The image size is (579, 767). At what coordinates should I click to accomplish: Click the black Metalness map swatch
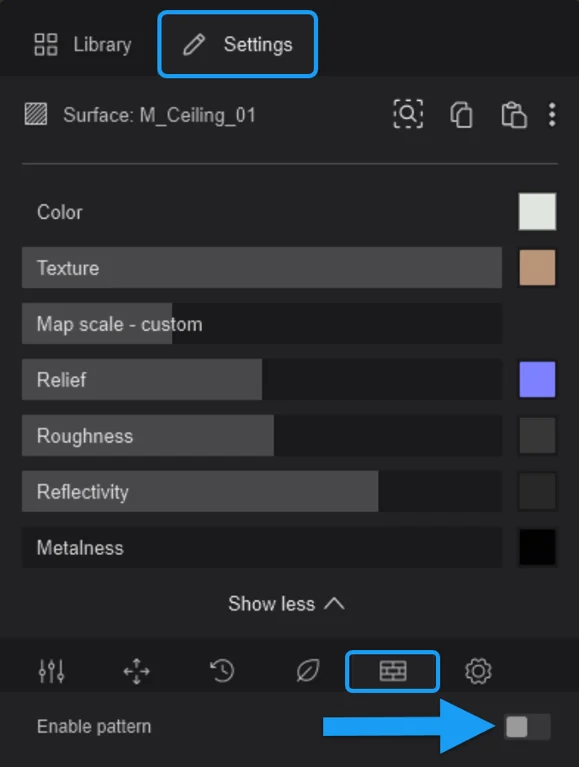coord(537,547)
